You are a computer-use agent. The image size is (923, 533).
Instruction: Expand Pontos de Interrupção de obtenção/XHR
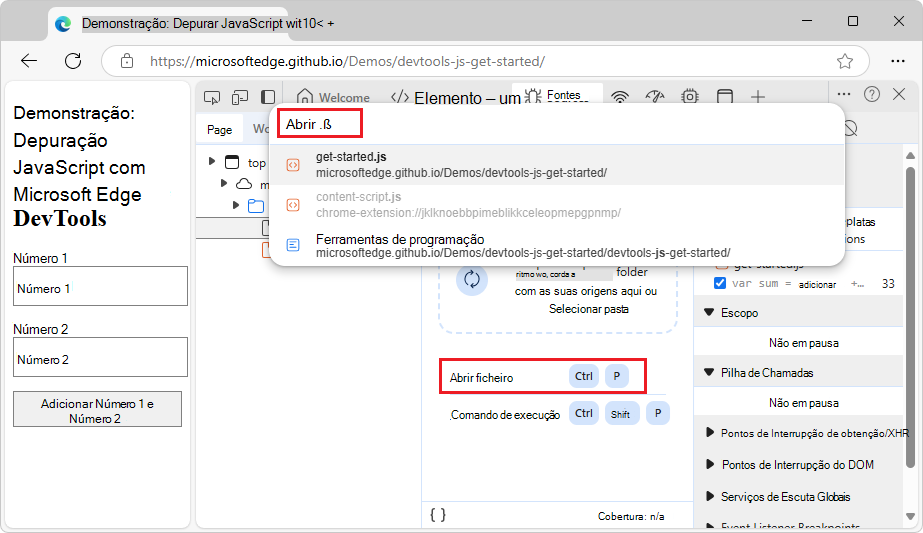[709, 432]
